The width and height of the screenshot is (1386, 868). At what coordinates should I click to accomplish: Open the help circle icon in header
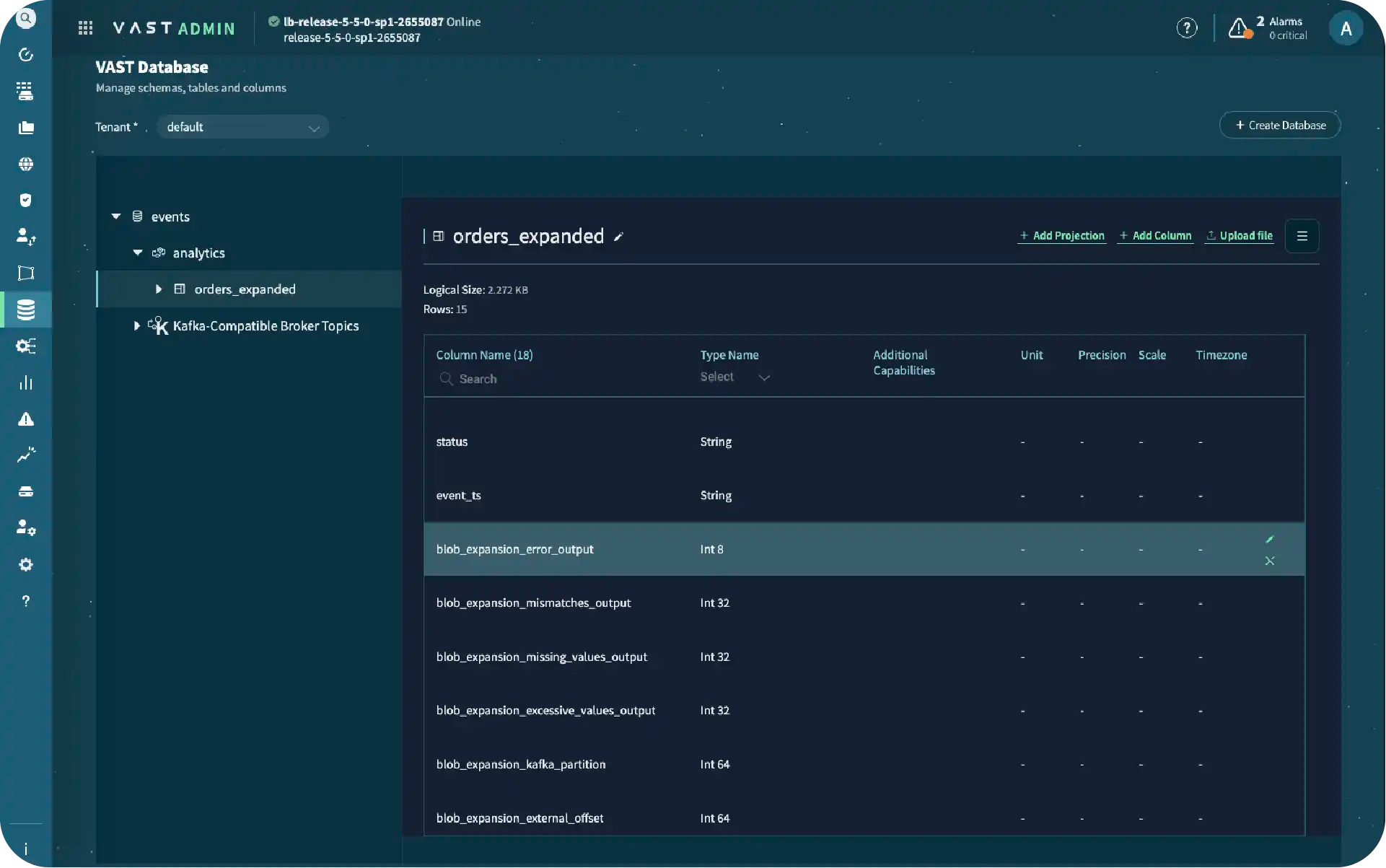[1187, 28]
